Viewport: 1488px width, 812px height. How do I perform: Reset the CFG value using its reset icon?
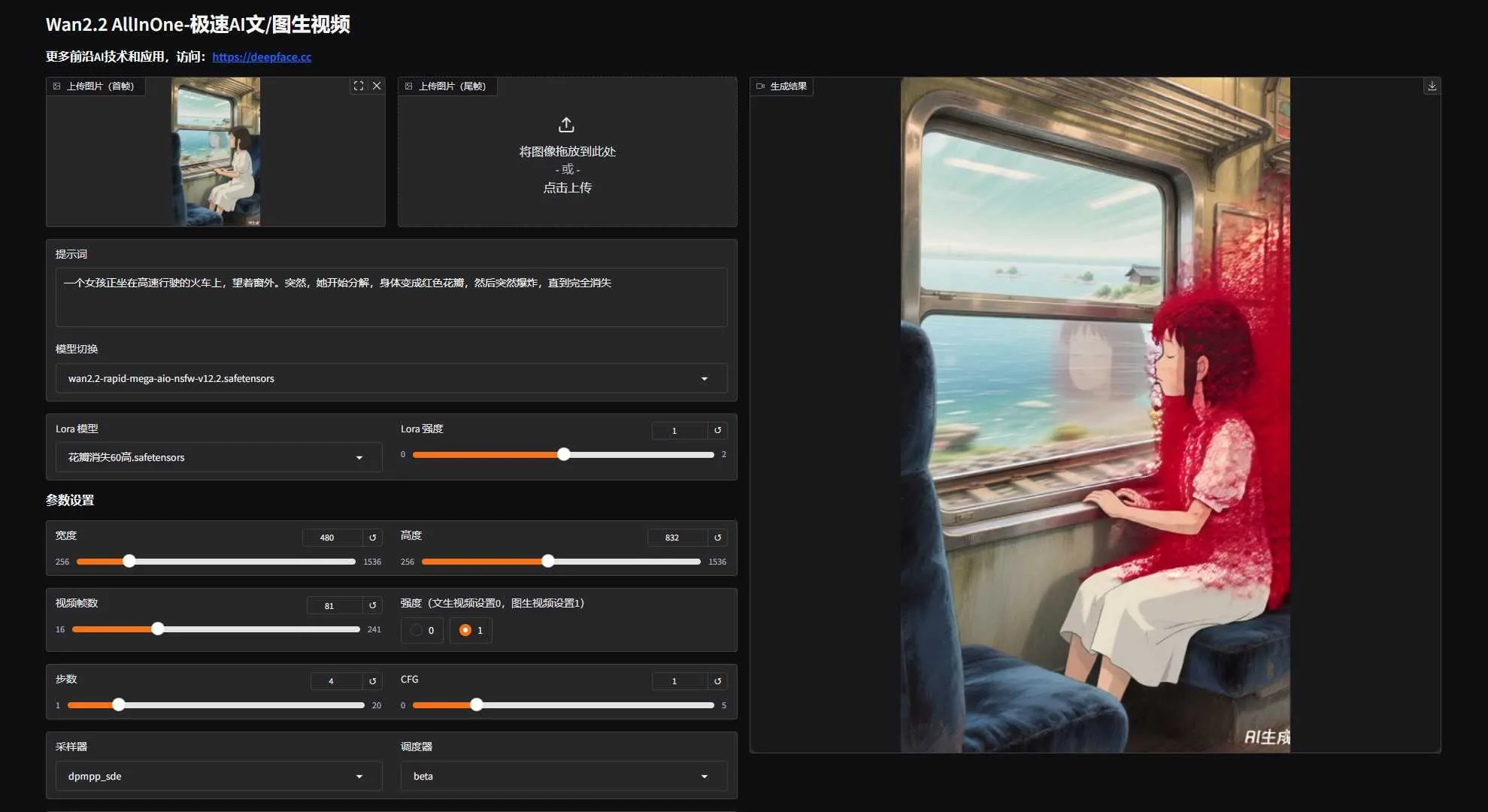click(x=717, y=680)
